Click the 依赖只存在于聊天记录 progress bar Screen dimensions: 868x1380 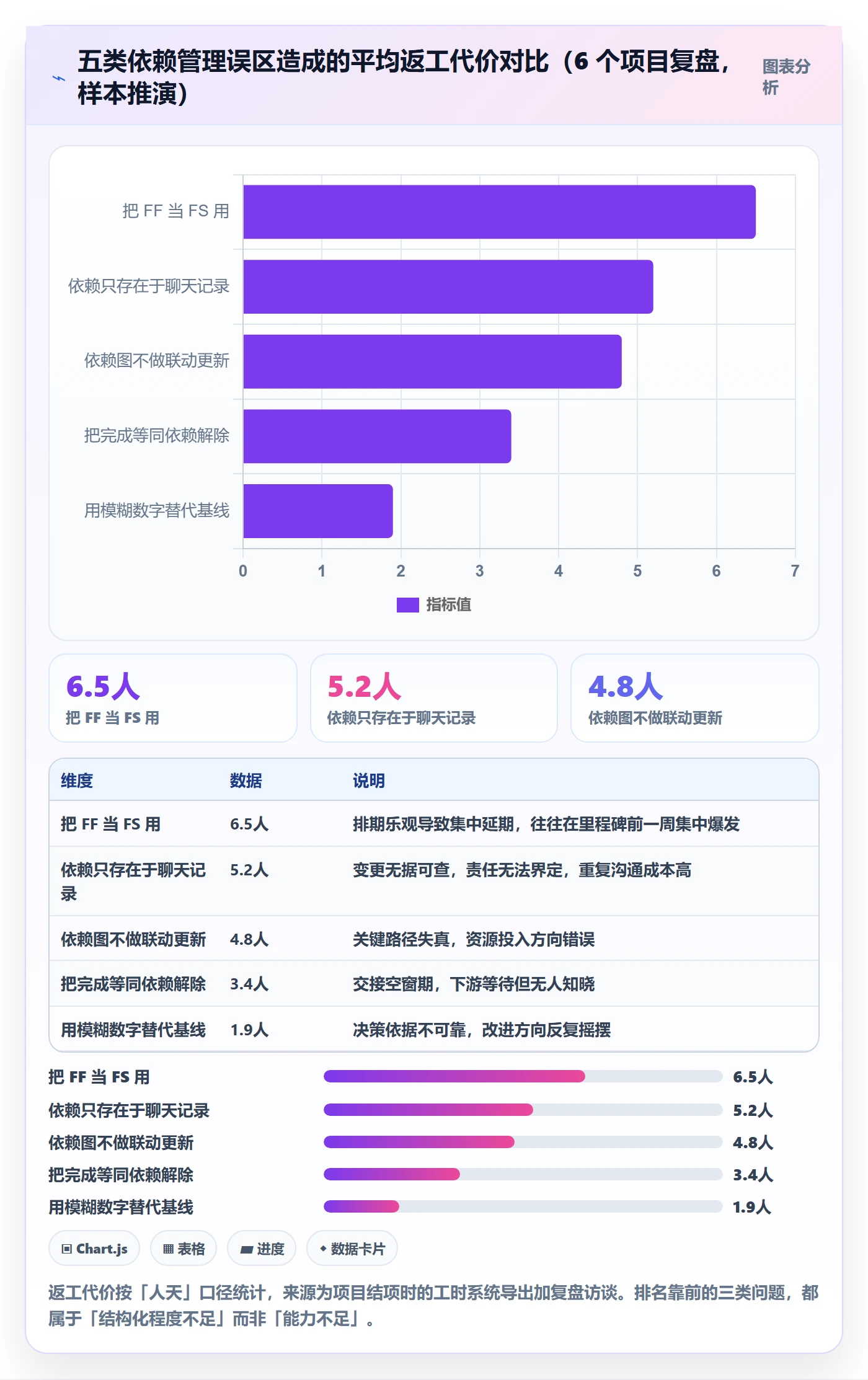click(523, 1110)
